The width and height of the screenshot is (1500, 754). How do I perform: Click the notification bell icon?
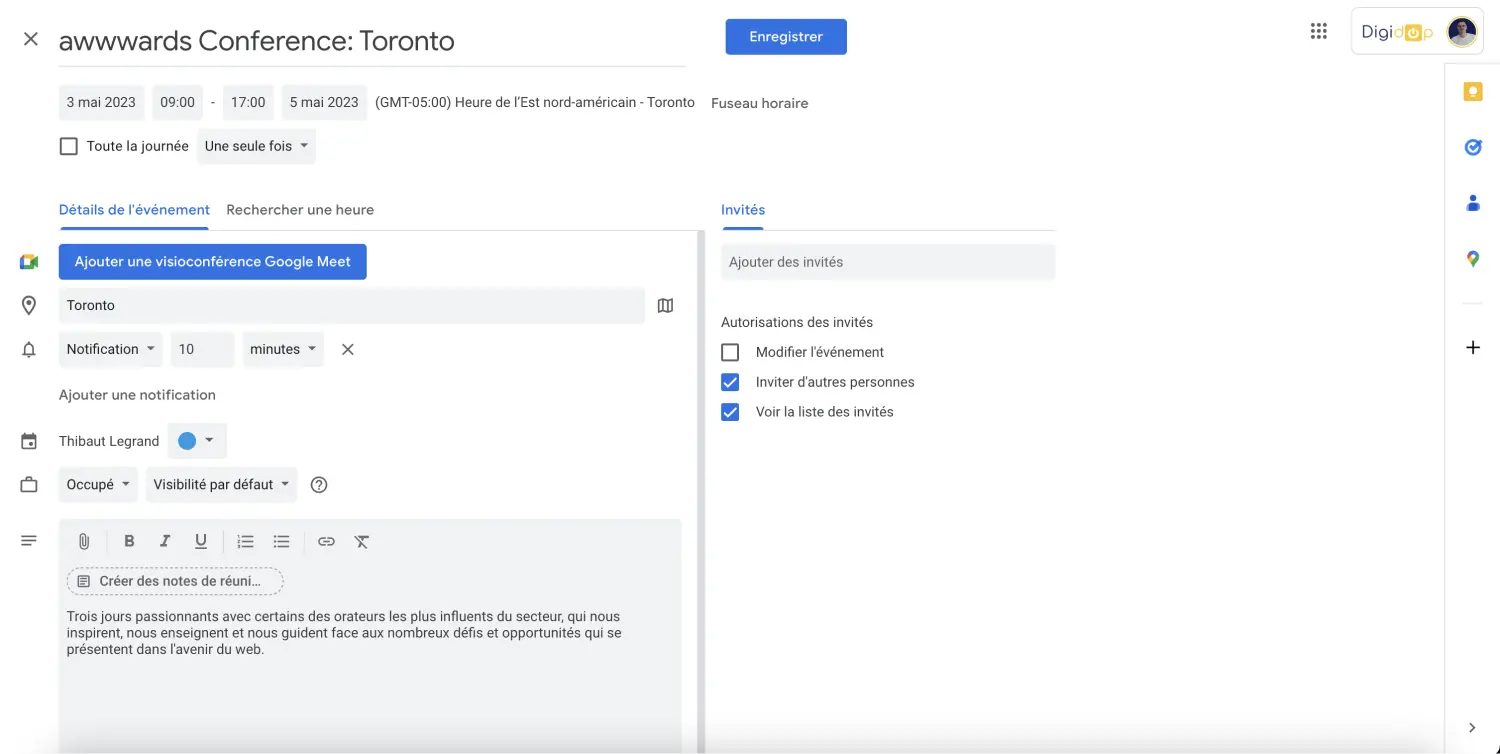pos(29,350)
